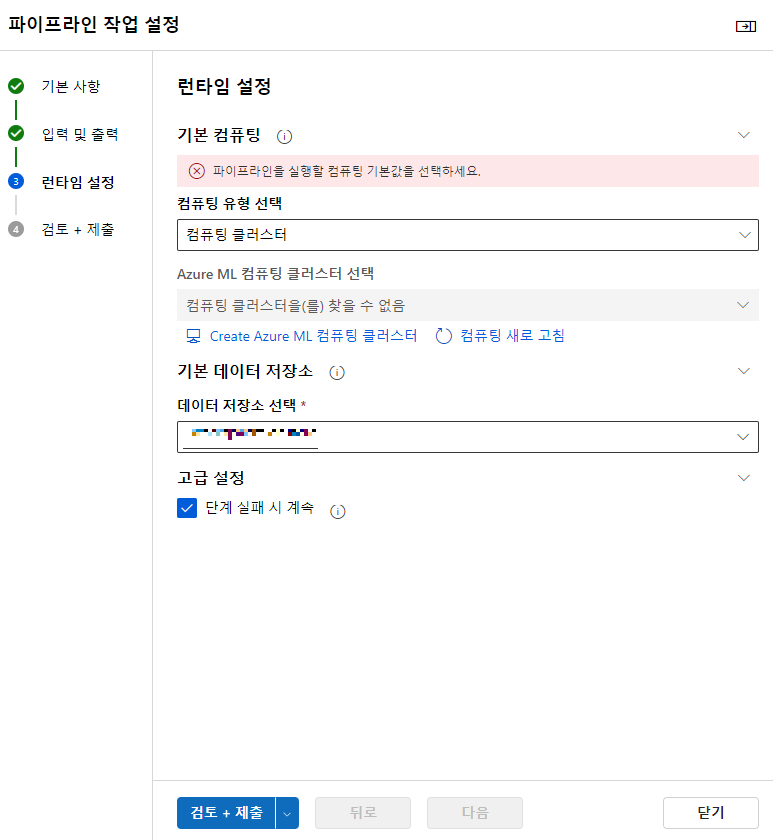This screenshot has width=773, height=840.
Task: Click the info icon beside 단계 실패 시 계속
Action: coord(337,512)
